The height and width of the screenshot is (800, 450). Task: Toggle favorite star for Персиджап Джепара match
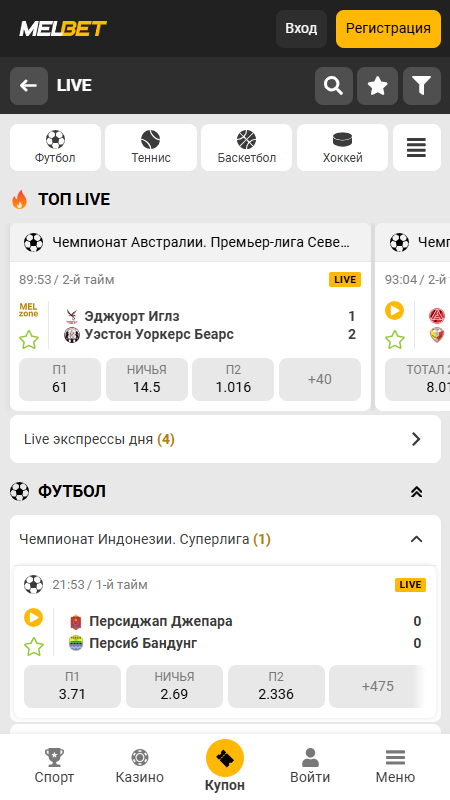(x=34, y=646)
